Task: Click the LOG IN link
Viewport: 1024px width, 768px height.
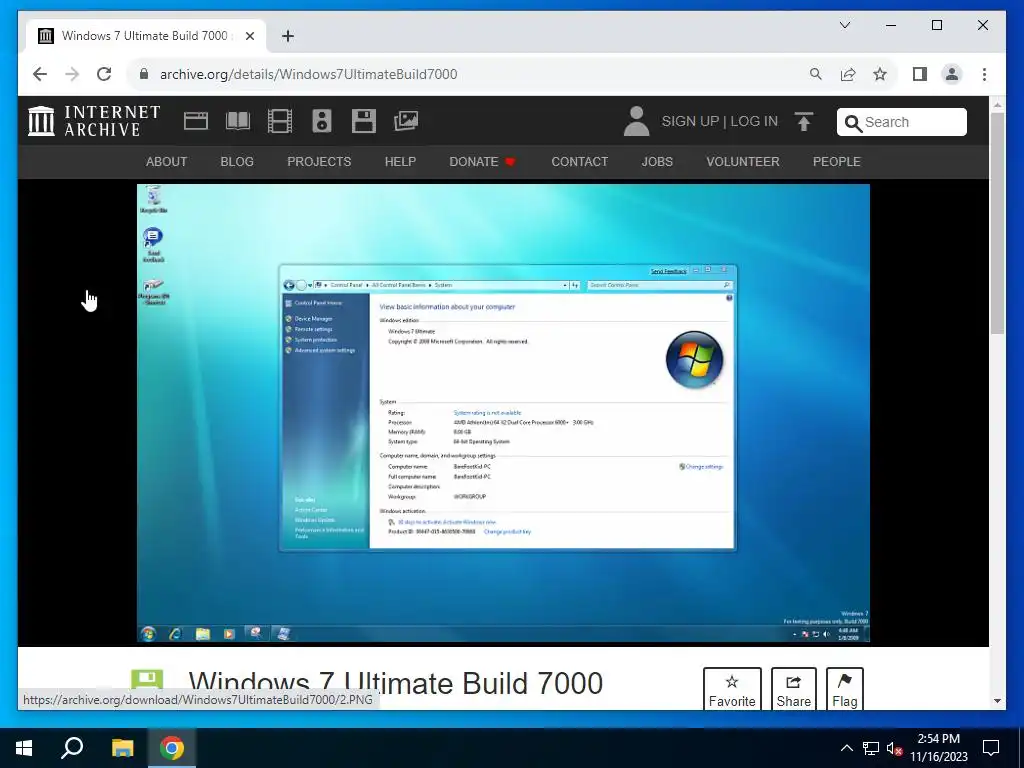Action: tap(754, 121)
